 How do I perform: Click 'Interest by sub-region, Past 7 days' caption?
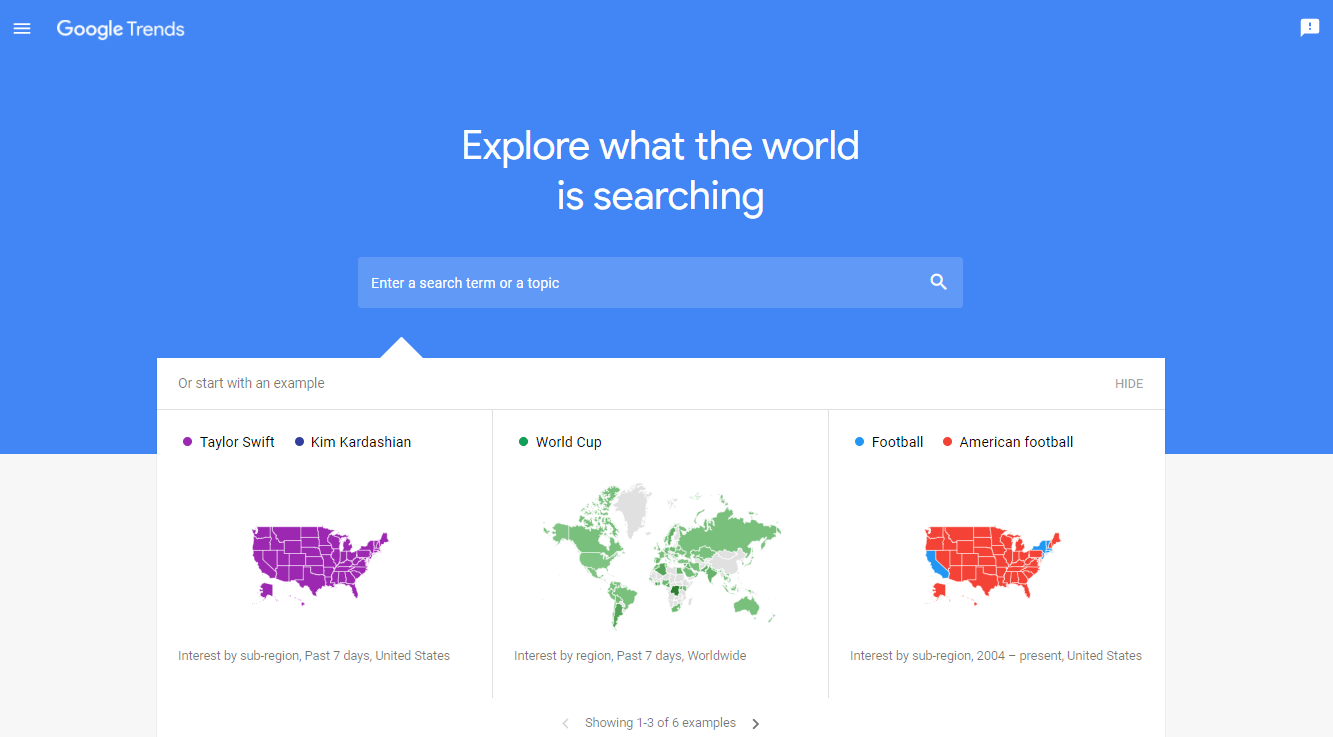tap(314, 656)
